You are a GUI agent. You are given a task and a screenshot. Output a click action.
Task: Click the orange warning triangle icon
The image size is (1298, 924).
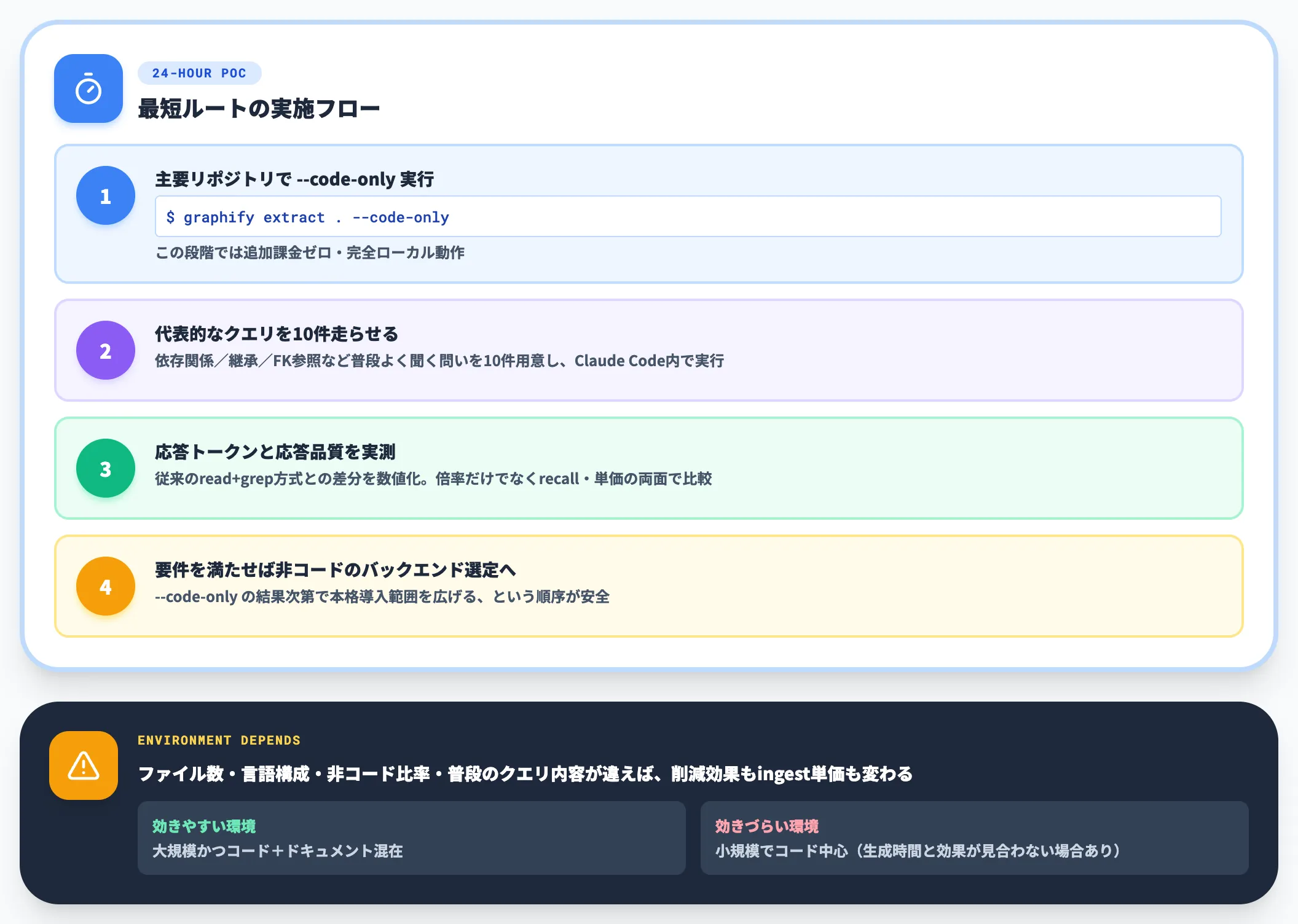click(84, 765)
